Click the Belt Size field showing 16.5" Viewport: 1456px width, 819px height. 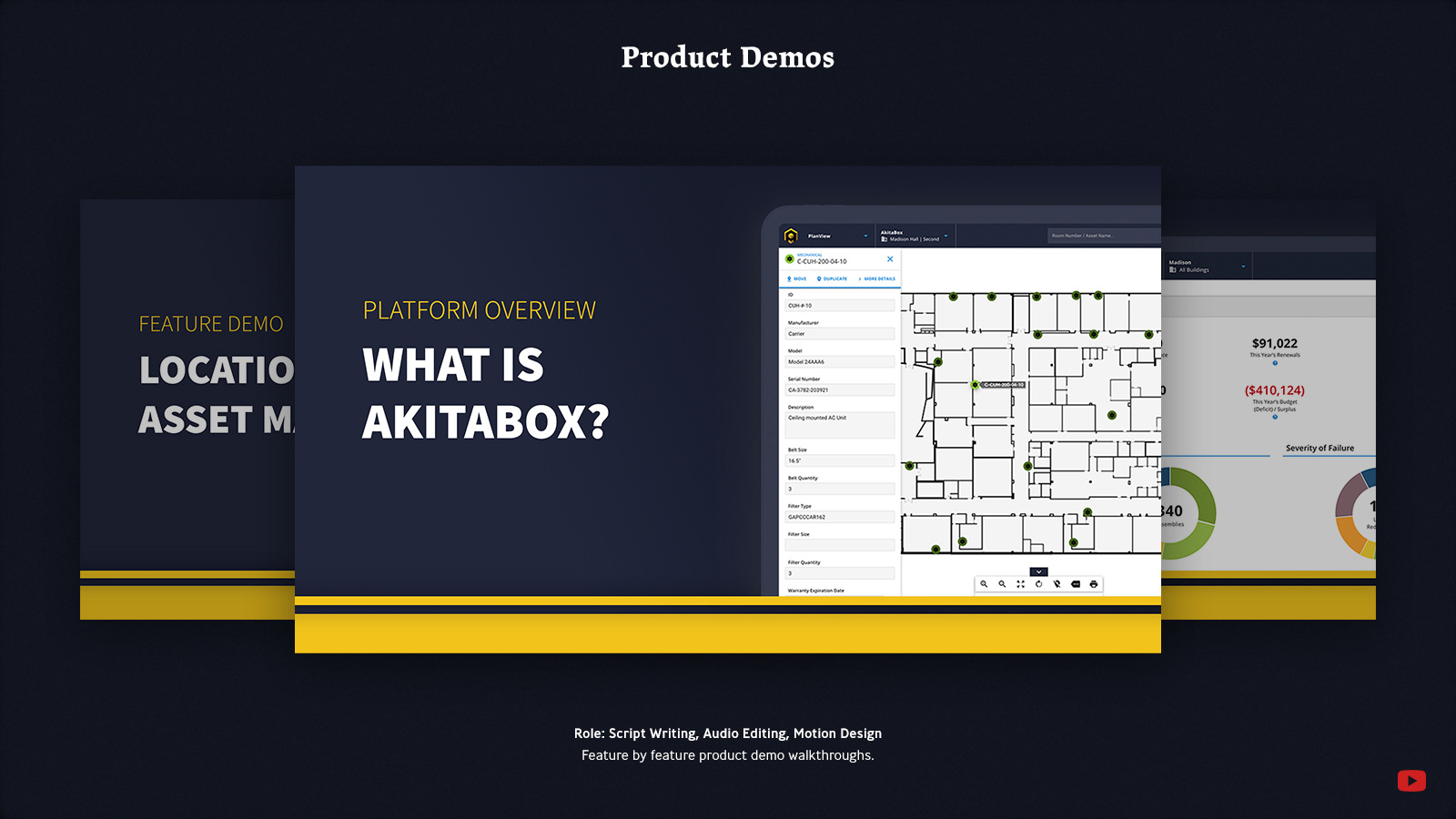840,460
